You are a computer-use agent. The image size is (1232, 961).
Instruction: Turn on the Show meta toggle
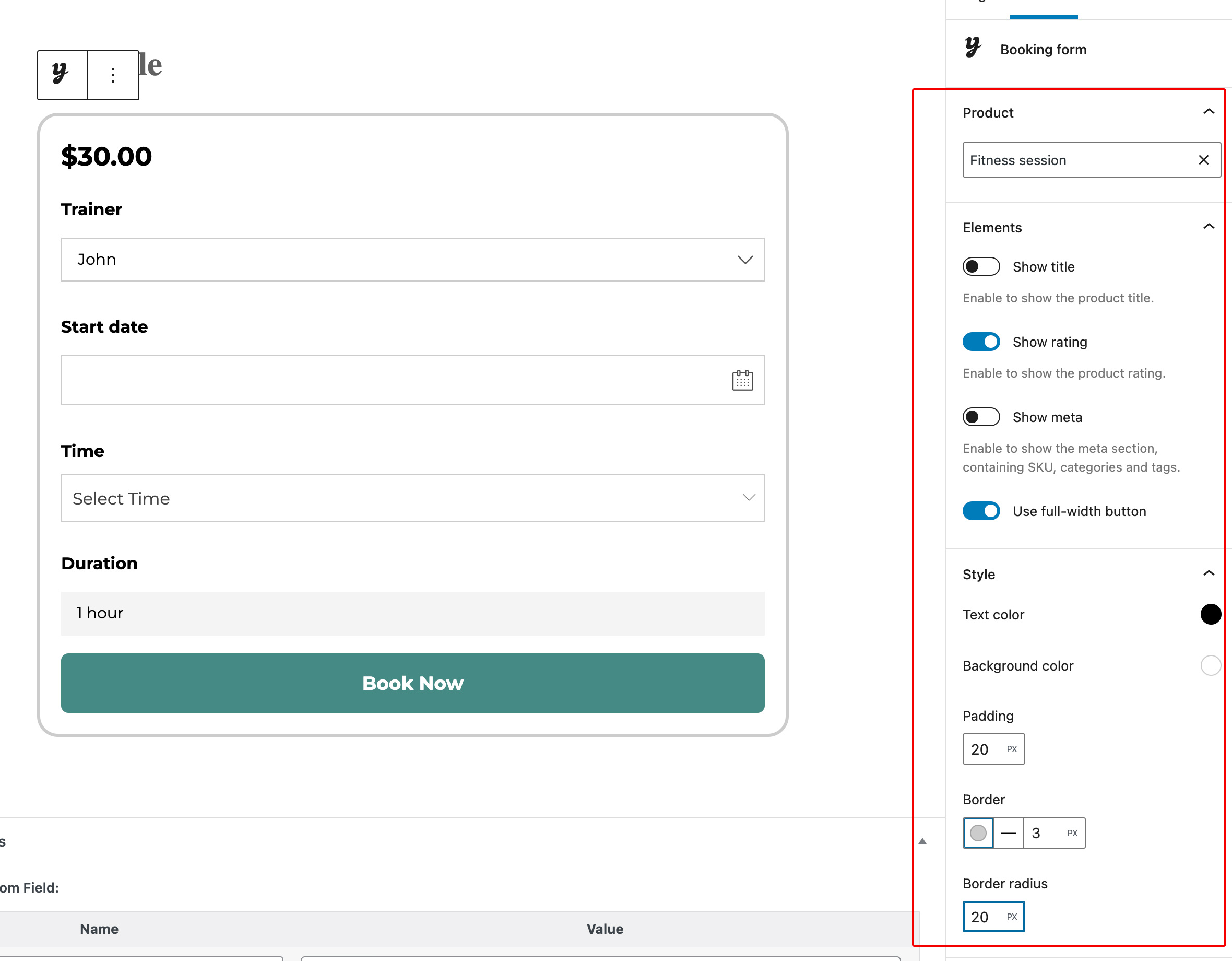click(x=981, y=417)
